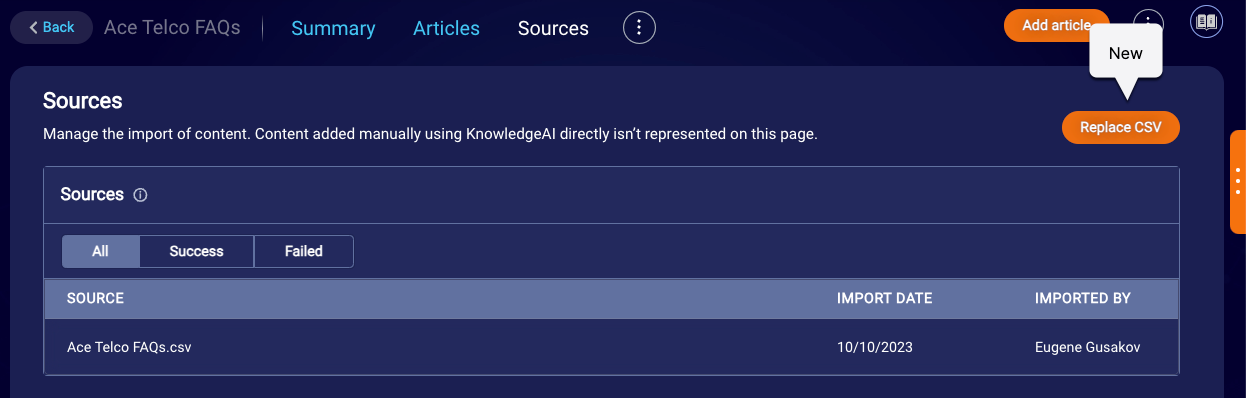Show info icon tooltip beside Sources heading
1246x398 pixels.
[x=140, y=195]
